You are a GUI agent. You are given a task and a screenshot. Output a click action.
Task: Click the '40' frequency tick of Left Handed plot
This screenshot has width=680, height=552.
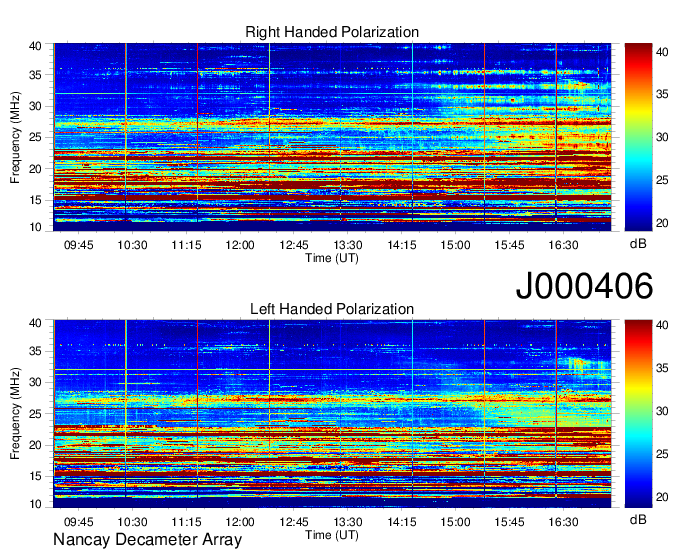(35, 323)
